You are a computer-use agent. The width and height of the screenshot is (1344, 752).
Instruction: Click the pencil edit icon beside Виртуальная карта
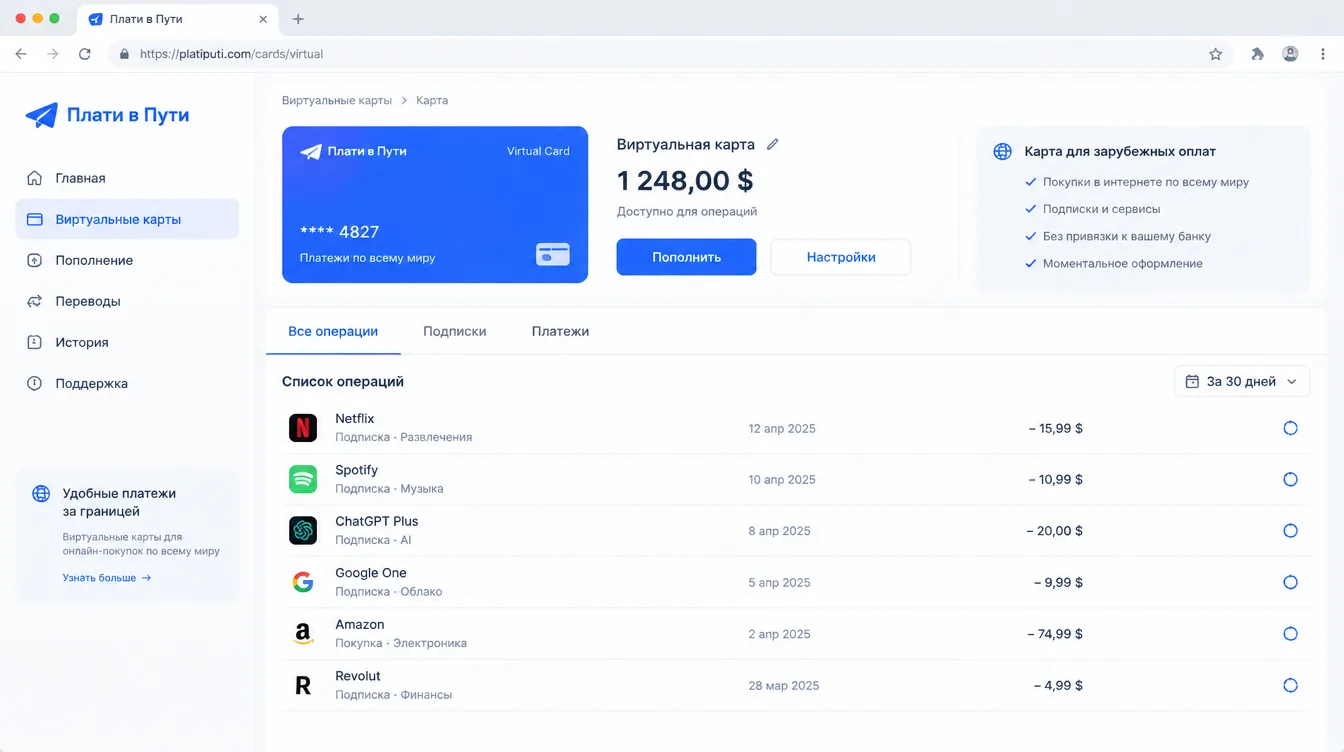click(772, 144)
